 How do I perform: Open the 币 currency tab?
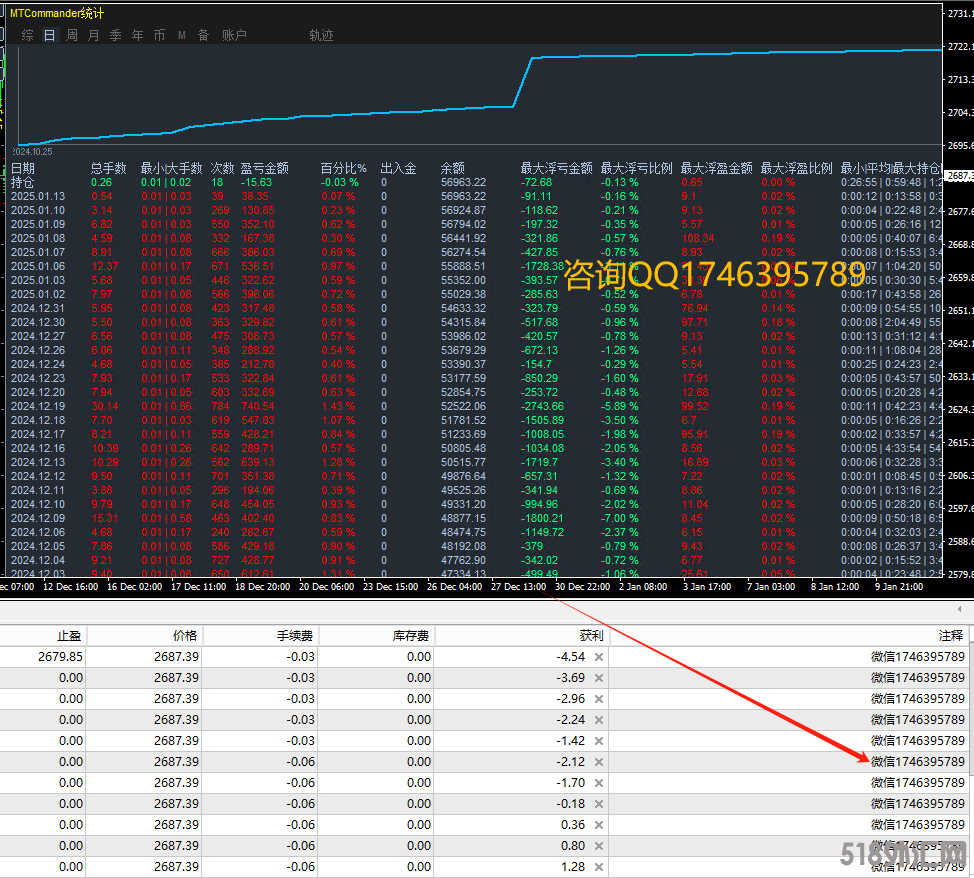[x=160, y=35]
